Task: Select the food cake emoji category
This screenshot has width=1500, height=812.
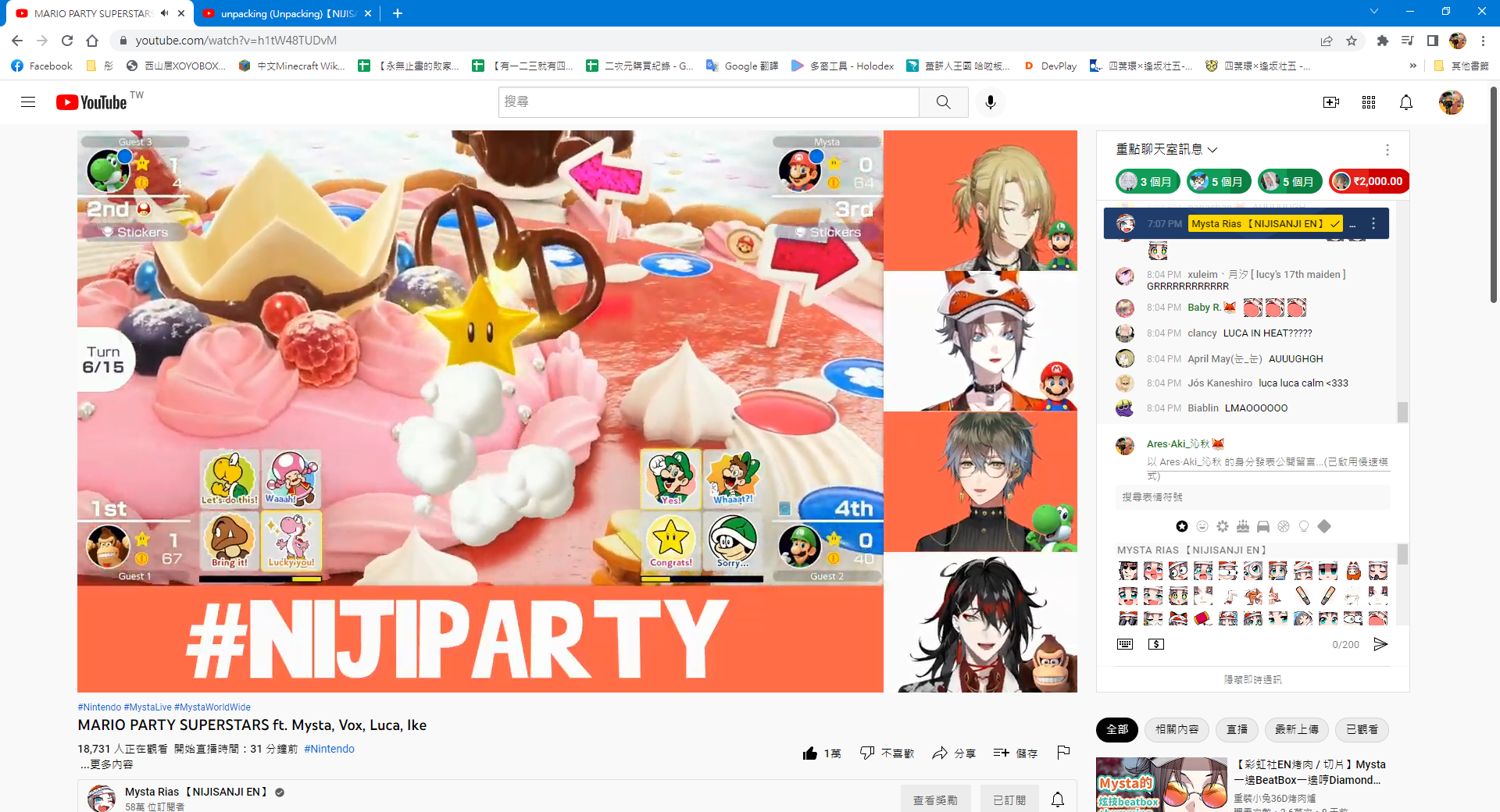Action: point(1243,526)
